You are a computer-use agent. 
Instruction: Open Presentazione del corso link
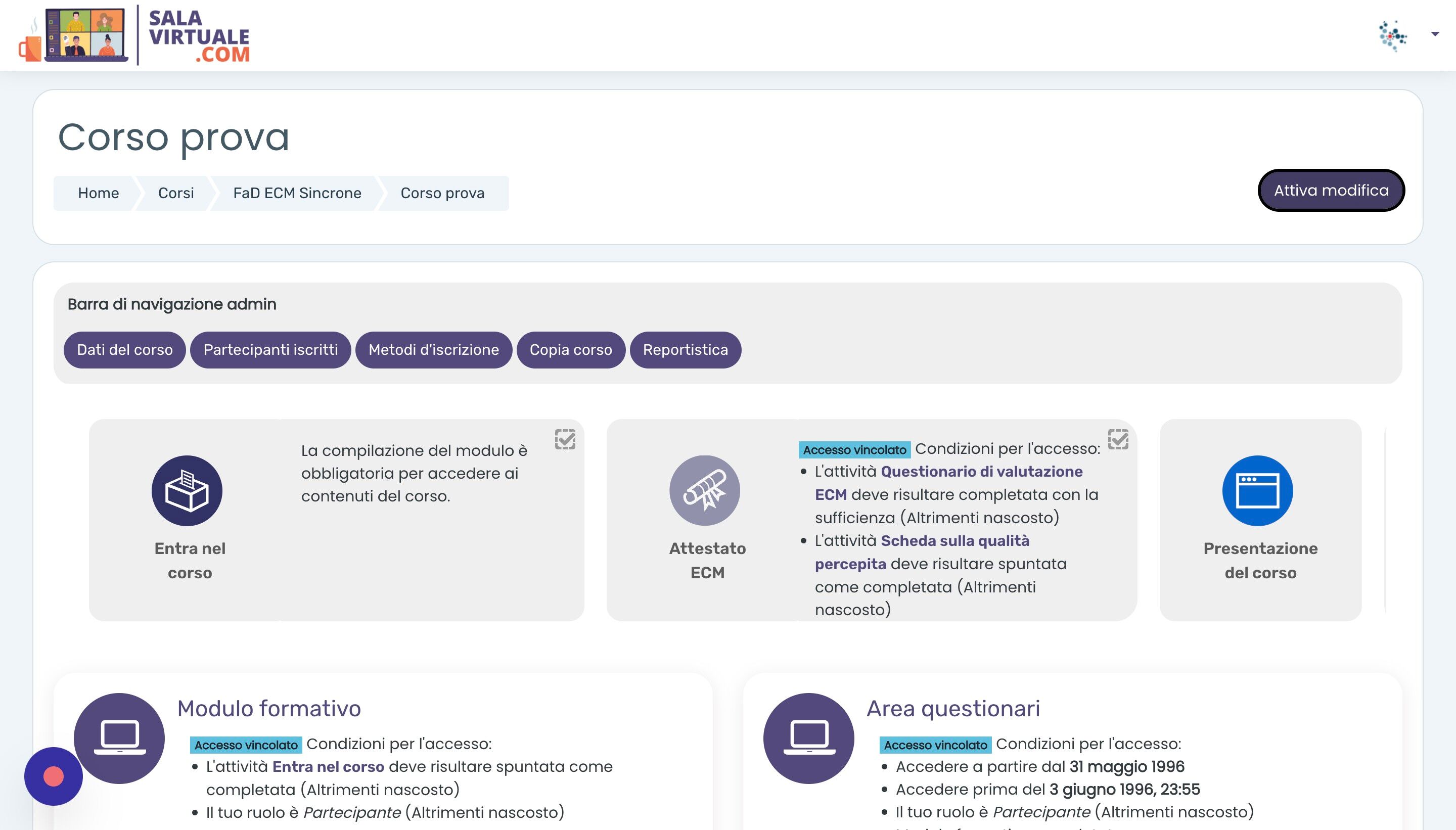(1260, 561)
